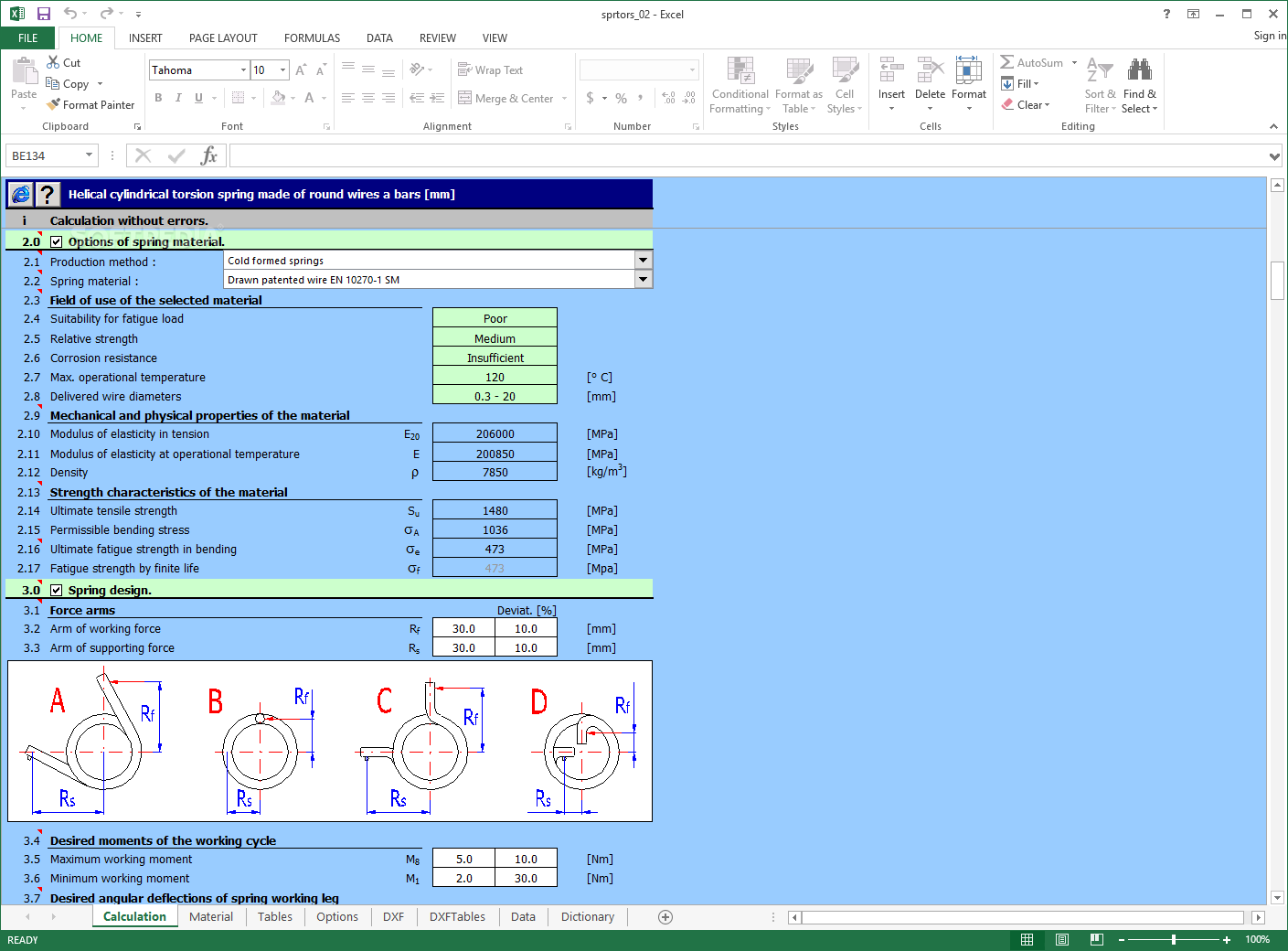Viewport: 1288px width, 951px height.
Task: Open Cell Styles gallery
Action: (845, 85)
